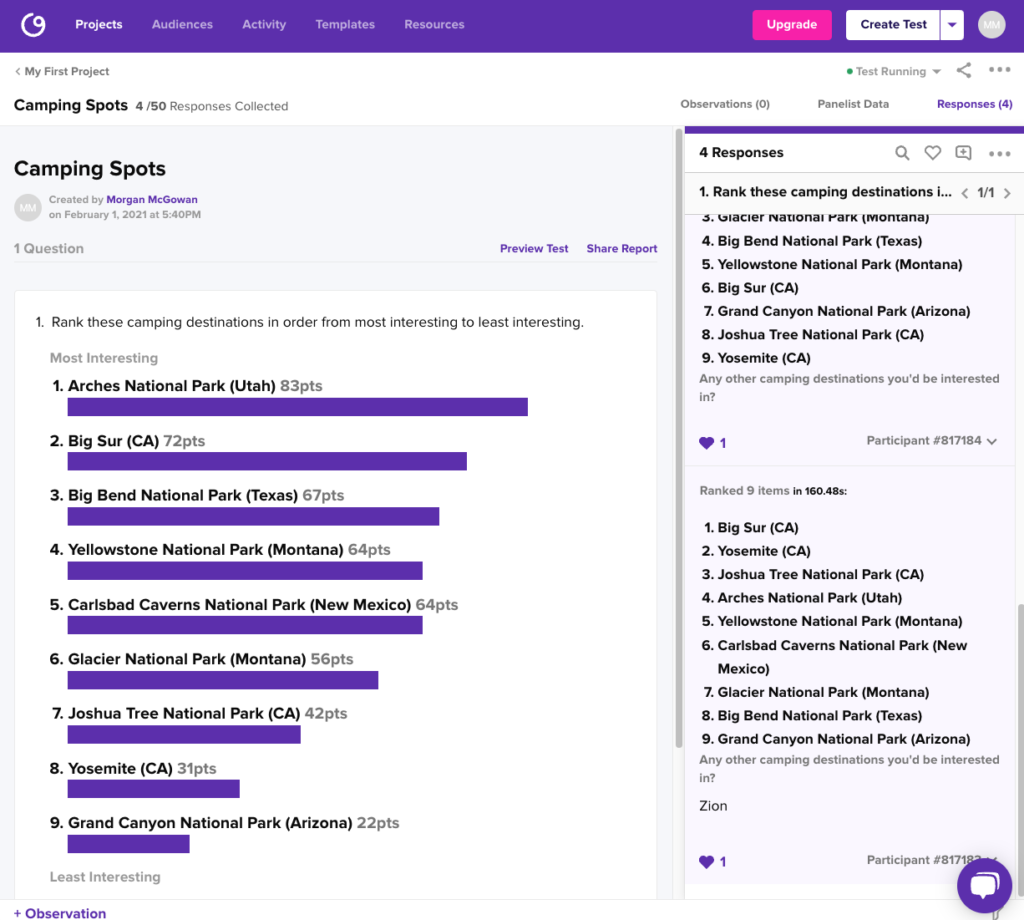Click the app logo in top navigation
1024x920 pixels.
coord(33,25)
